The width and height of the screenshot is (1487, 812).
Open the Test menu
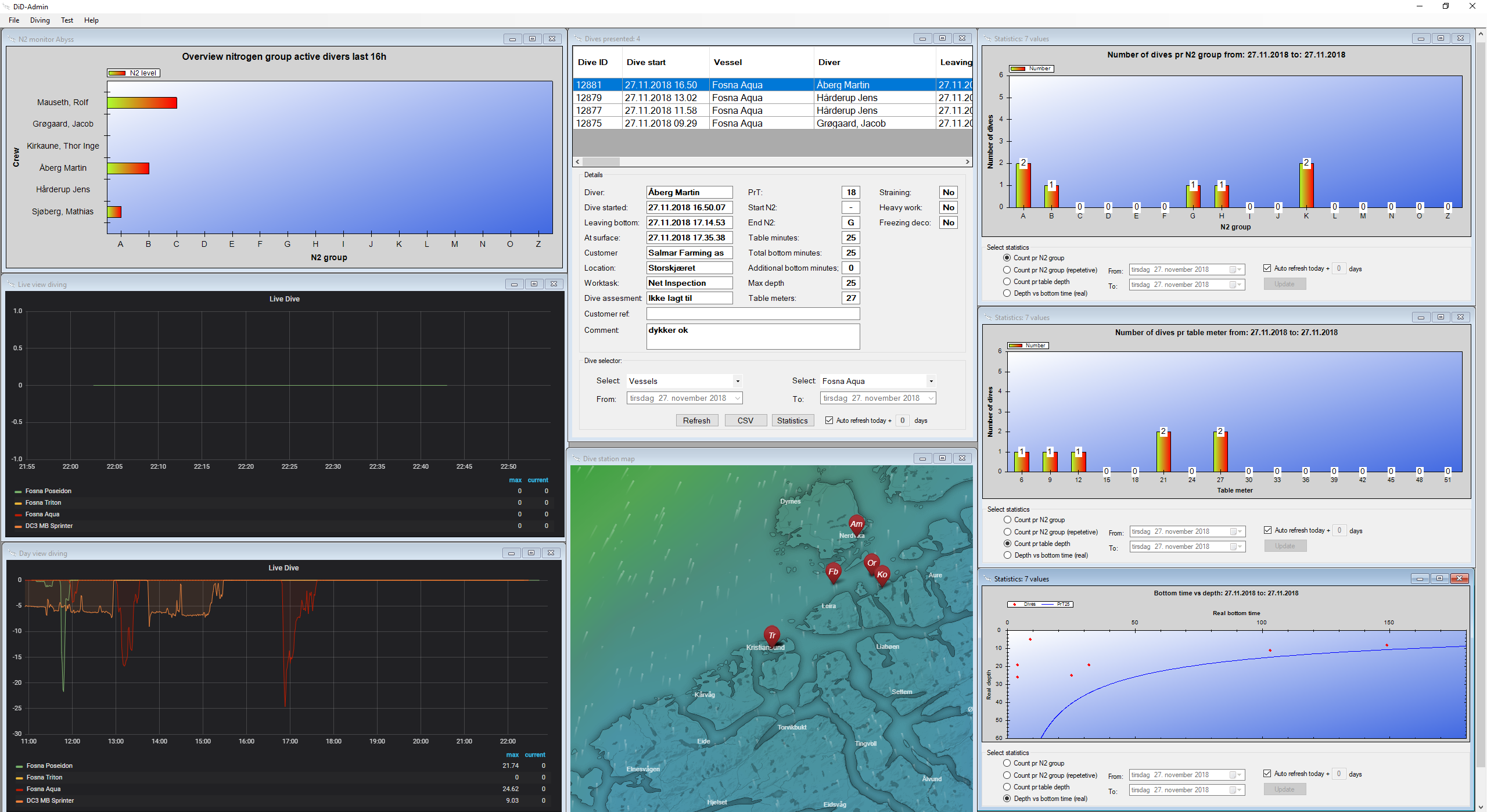[67, 20]
